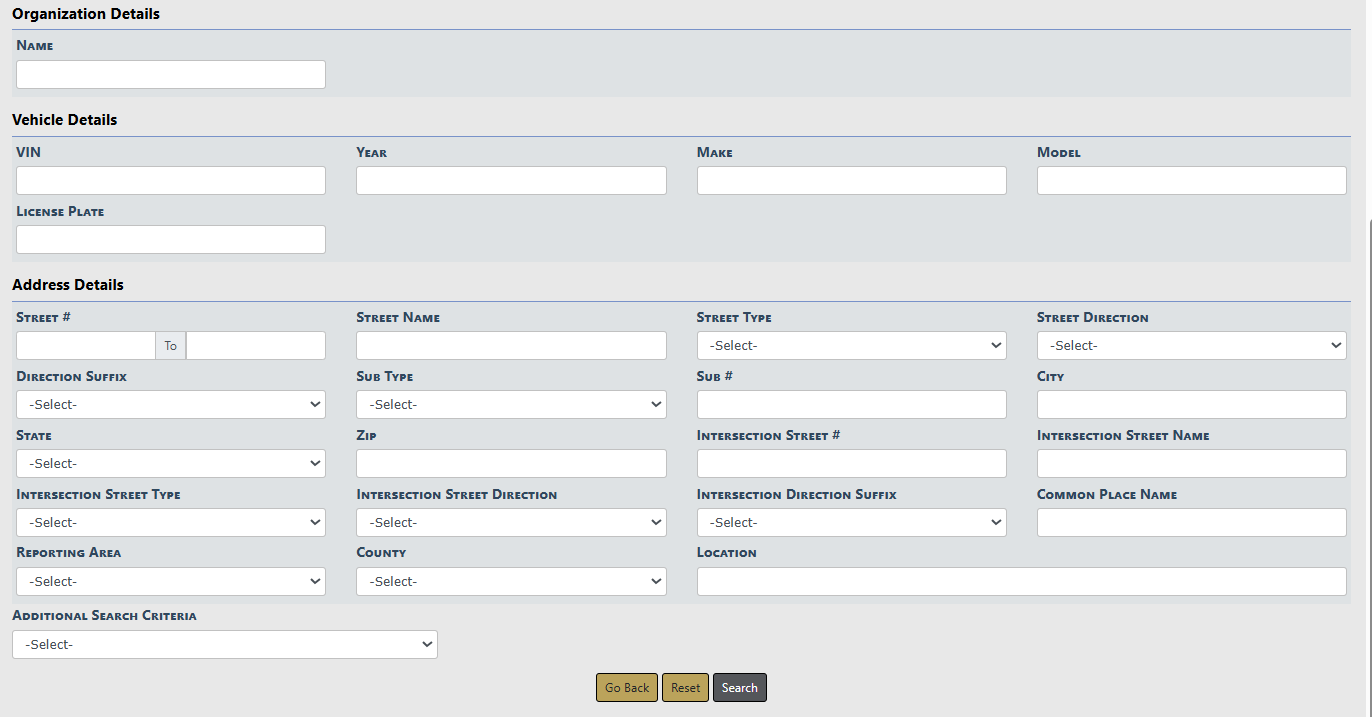Open the State dropdown

pos(171,464)
